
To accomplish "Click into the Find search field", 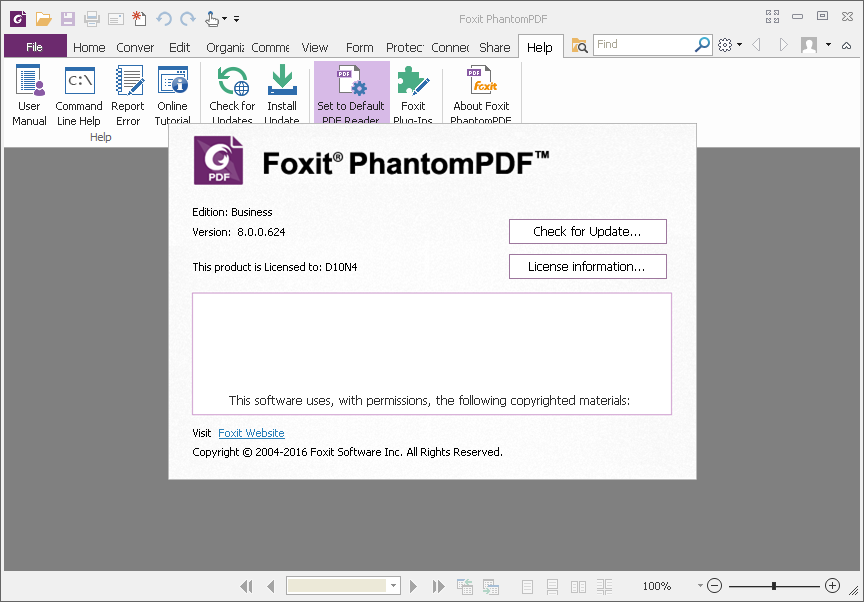I will 644,44.
